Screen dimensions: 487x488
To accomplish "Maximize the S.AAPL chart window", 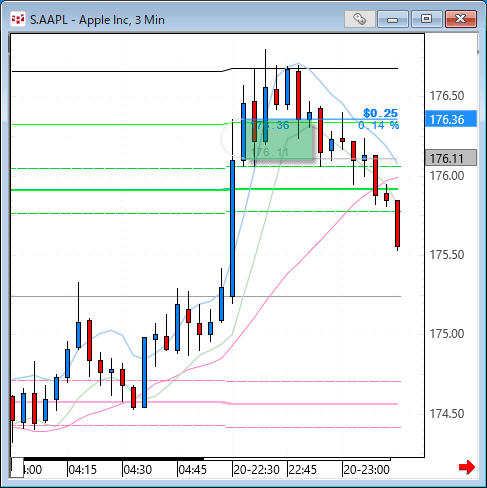I will coord(427,19).
